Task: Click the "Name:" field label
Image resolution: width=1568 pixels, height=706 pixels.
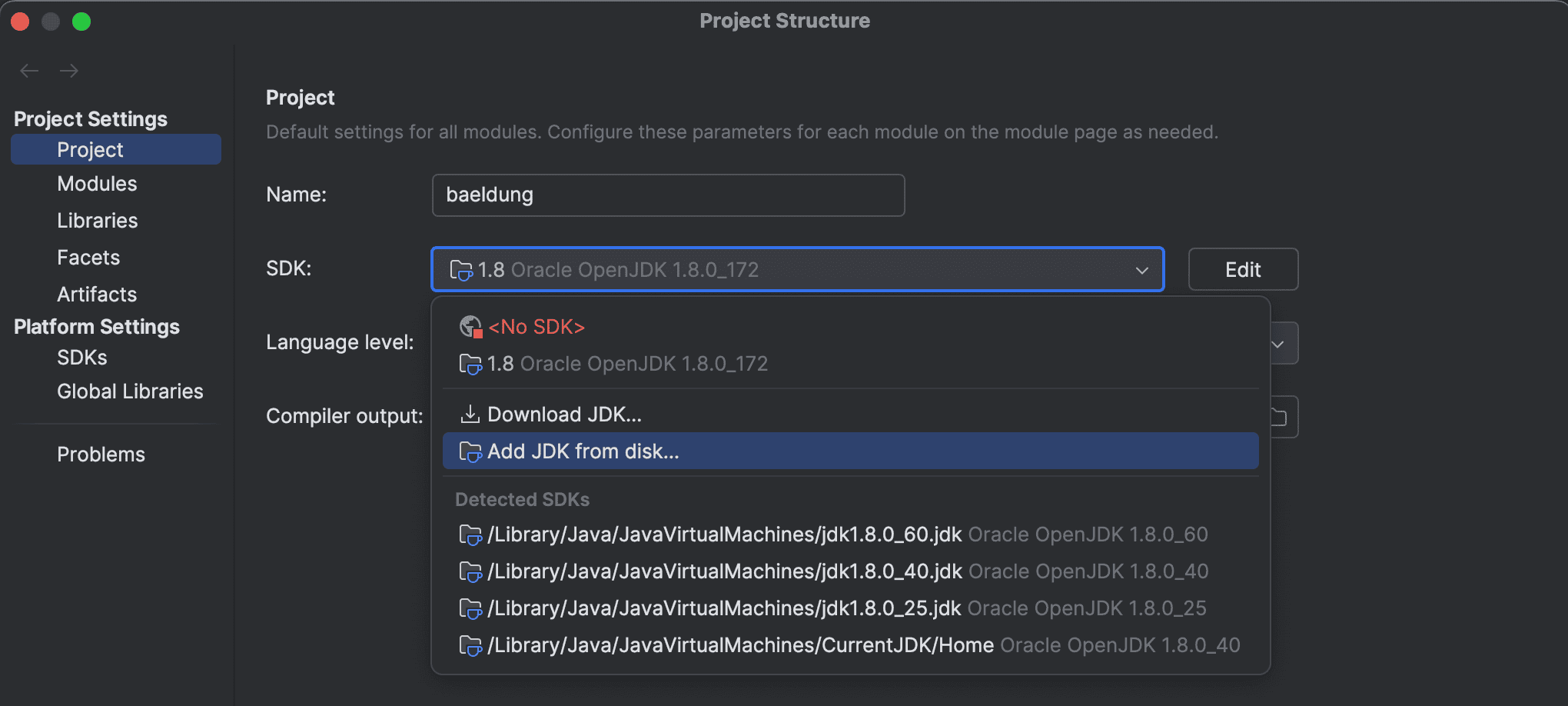Action: coord(296,195)
